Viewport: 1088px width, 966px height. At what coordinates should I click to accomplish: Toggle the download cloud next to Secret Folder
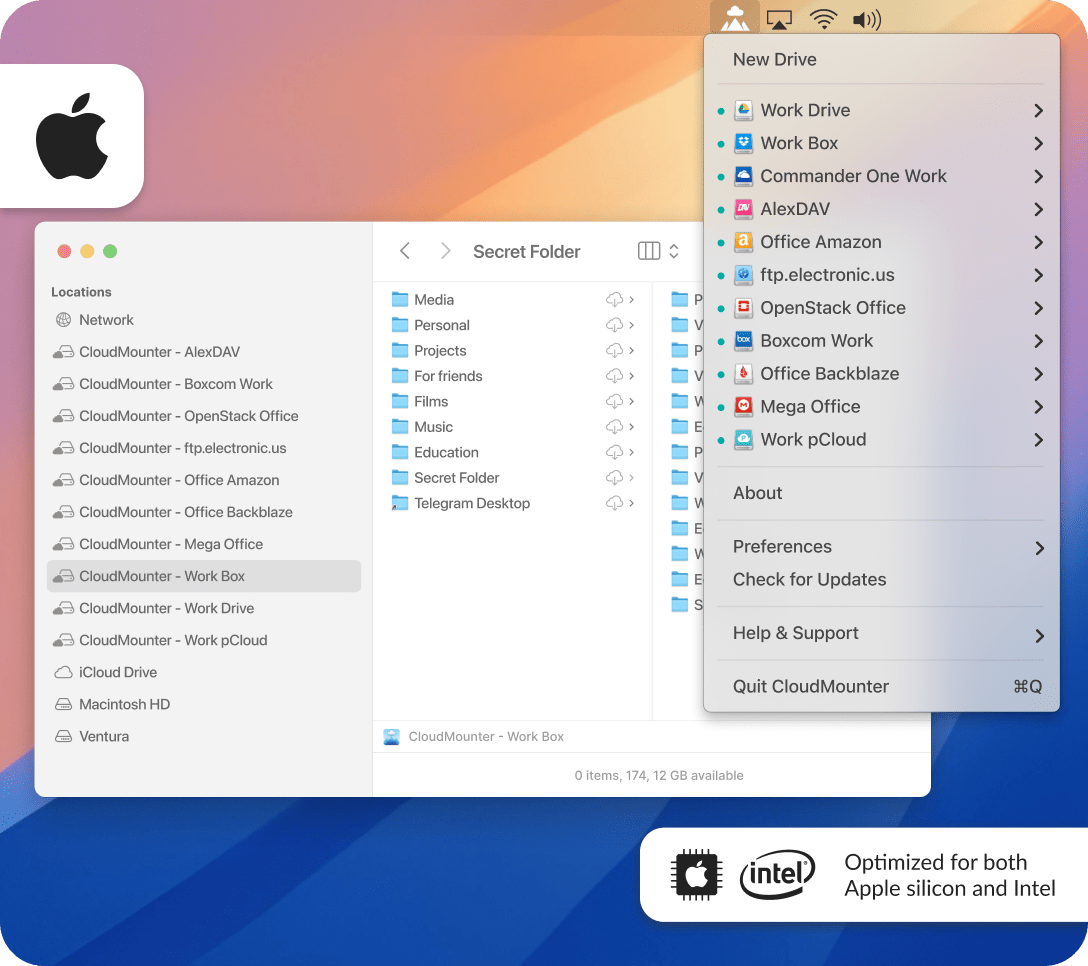pyautogui.click(x=612, y=478)
